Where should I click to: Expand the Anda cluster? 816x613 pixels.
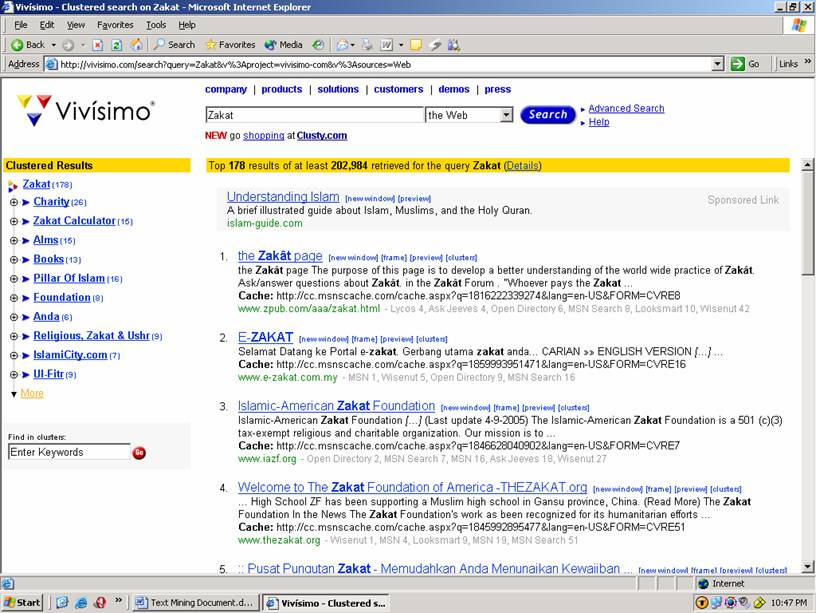click(14, 317)
